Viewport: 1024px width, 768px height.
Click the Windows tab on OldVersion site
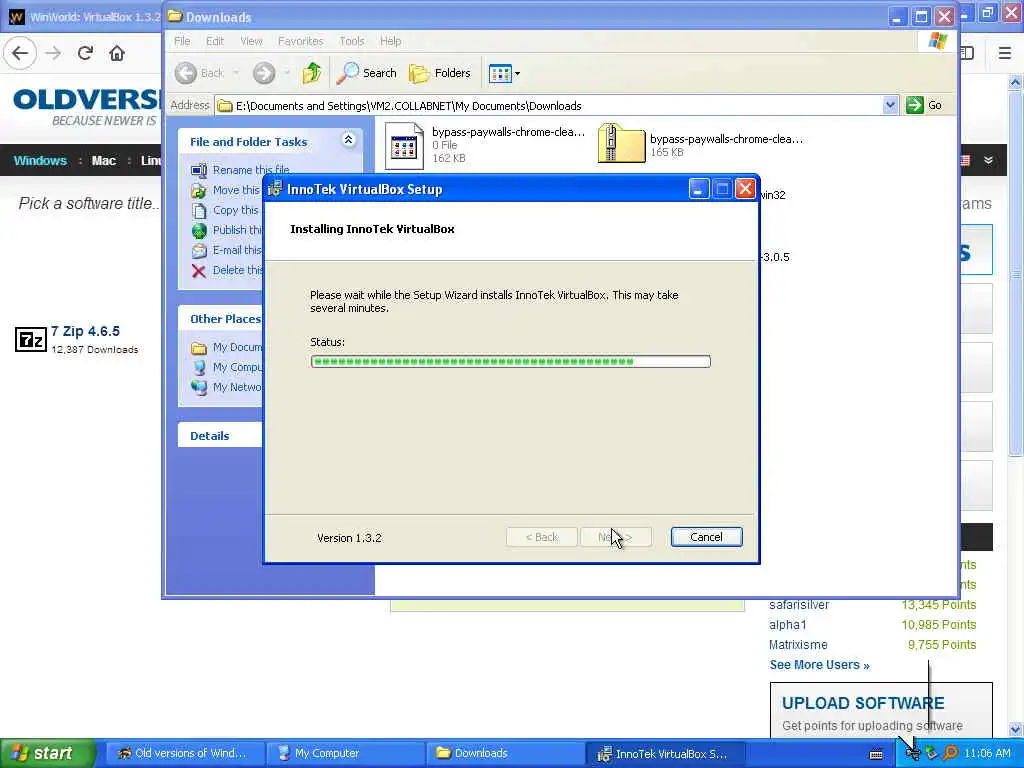pyautogui.click(x=40, y=161)
